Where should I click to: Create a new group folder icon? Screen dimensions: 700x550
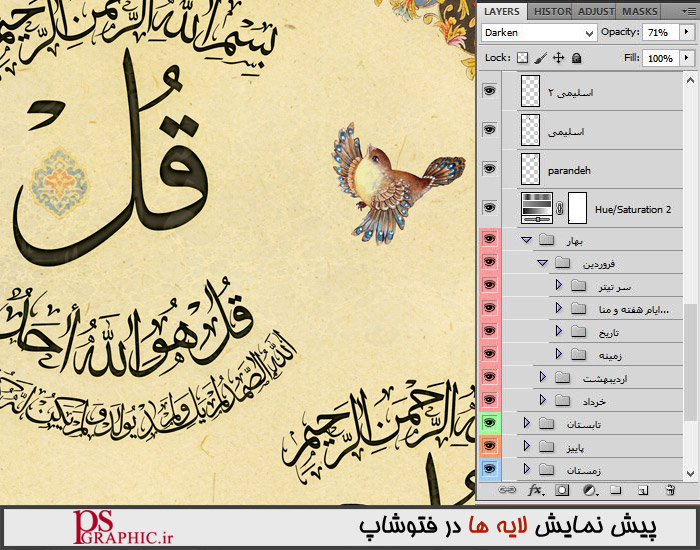(616, 490)
